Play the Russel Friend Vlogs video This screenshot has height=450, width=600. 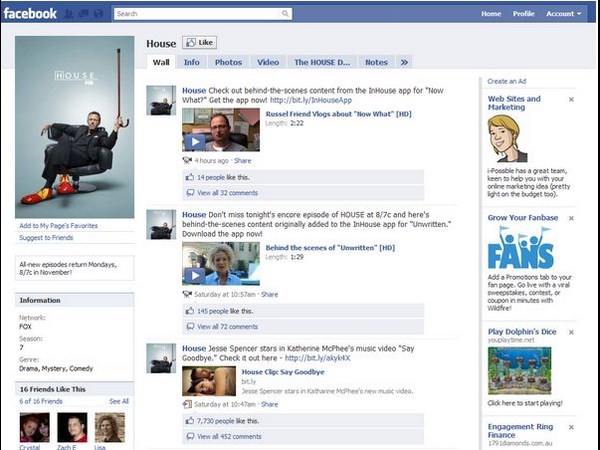tap(220, 130)
